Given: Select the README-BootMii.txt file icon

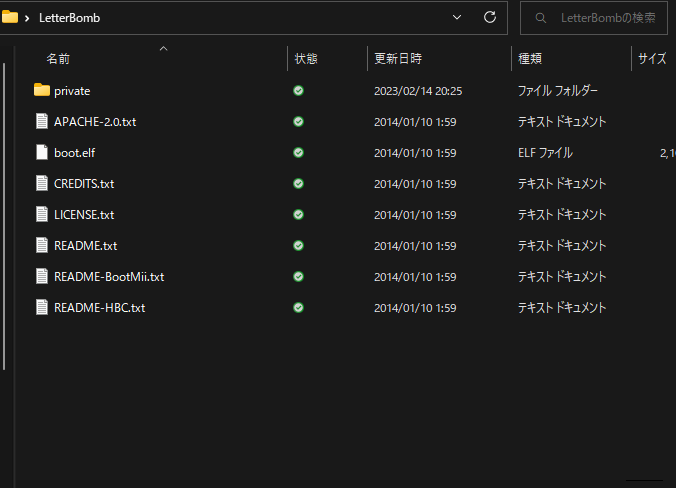Looking at the screenshot, I should 42,276.
